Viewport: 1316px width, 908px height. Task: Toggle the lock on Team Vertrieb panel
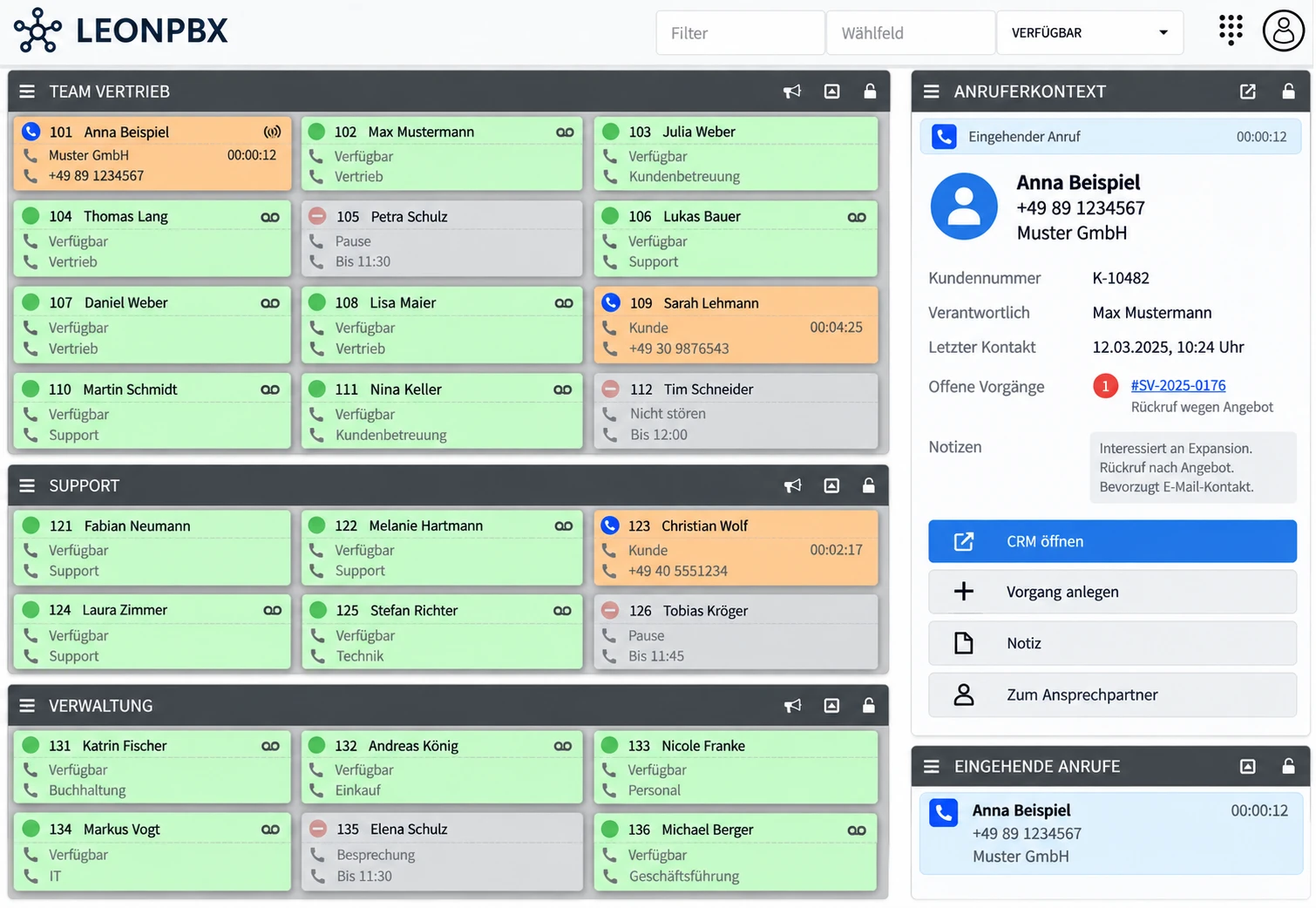pyautogui.click(x=869, y=91)
